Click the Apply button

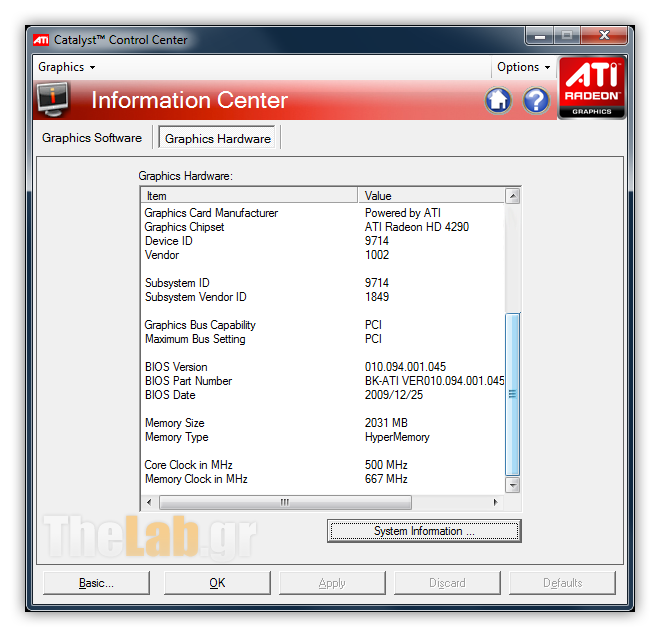(332, 583)
